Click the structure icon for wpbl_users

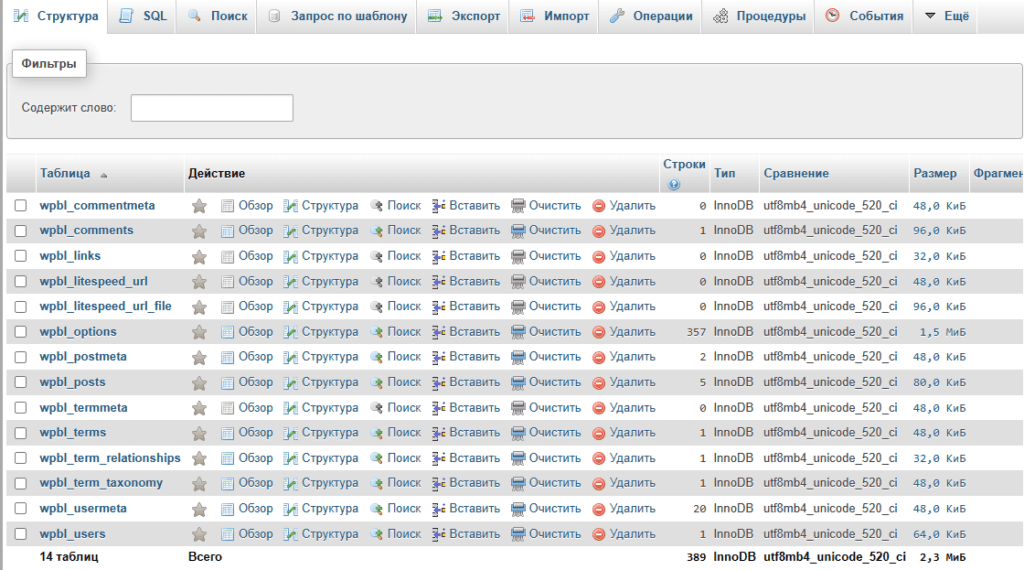pos(291,535)
